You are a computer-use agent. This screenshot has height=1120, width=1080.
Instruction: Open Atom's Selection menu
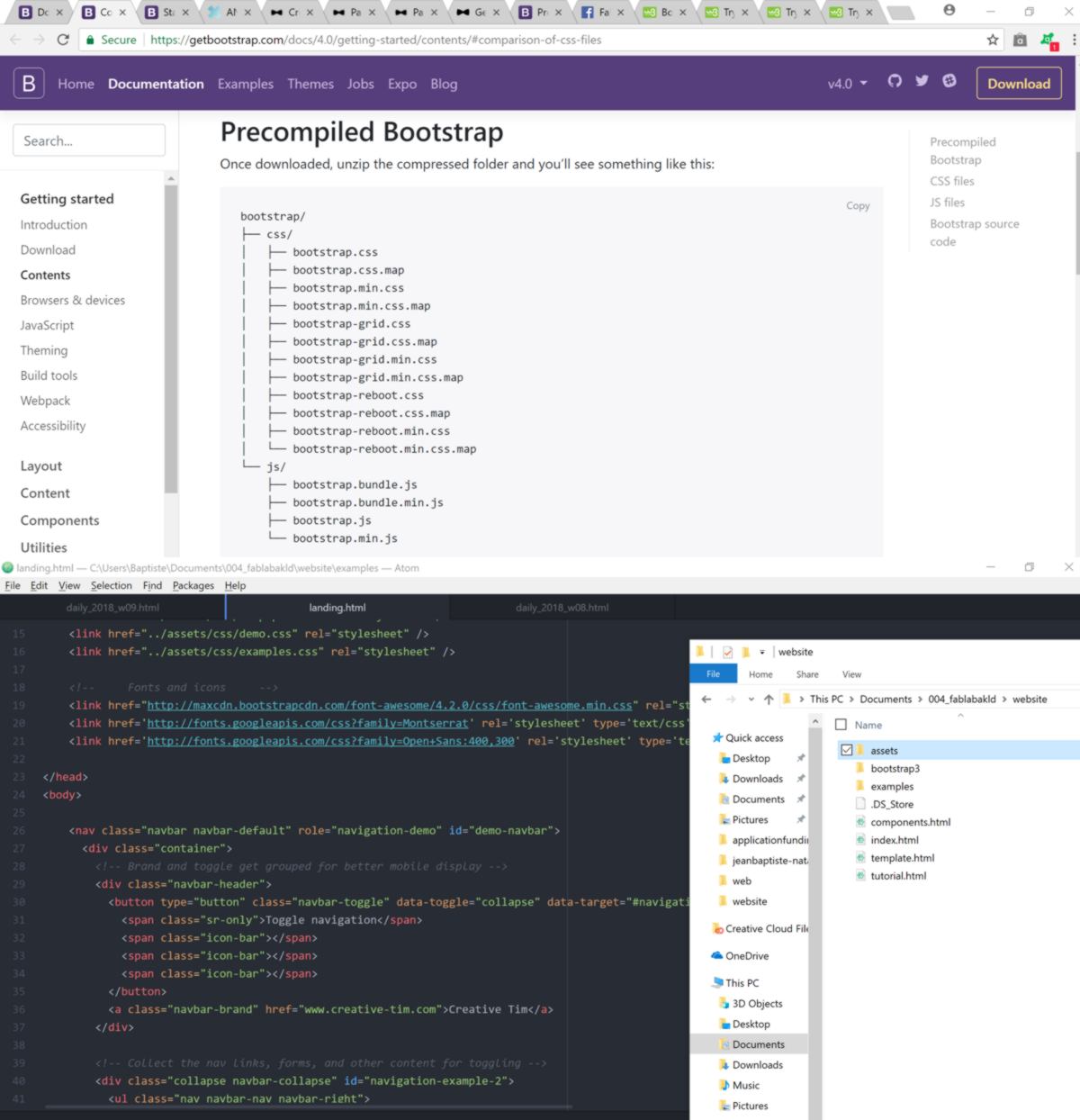pyautogui.click(x=112, y=585)
